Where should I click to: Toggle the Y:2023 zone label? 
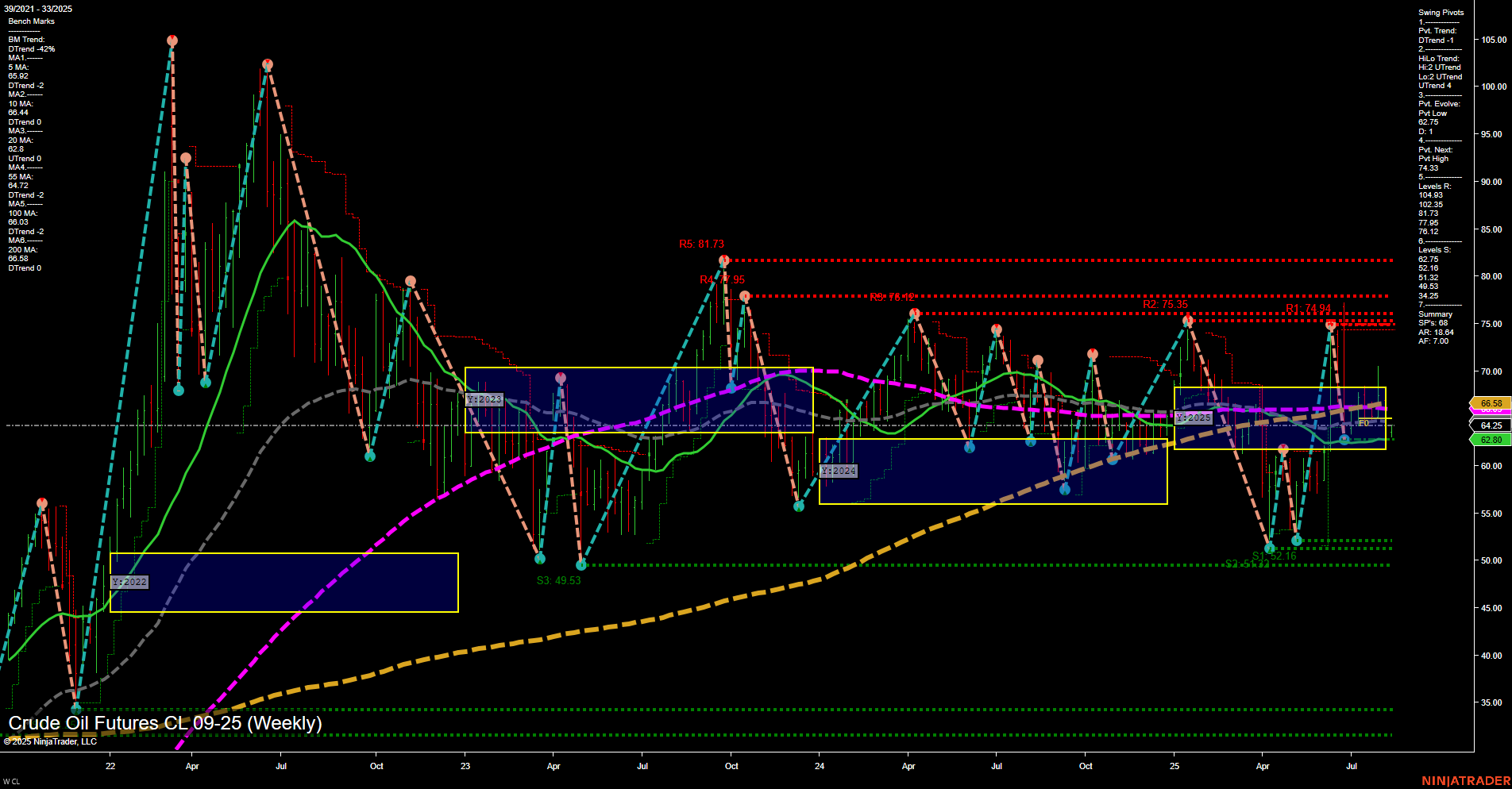tap(483, 399)
